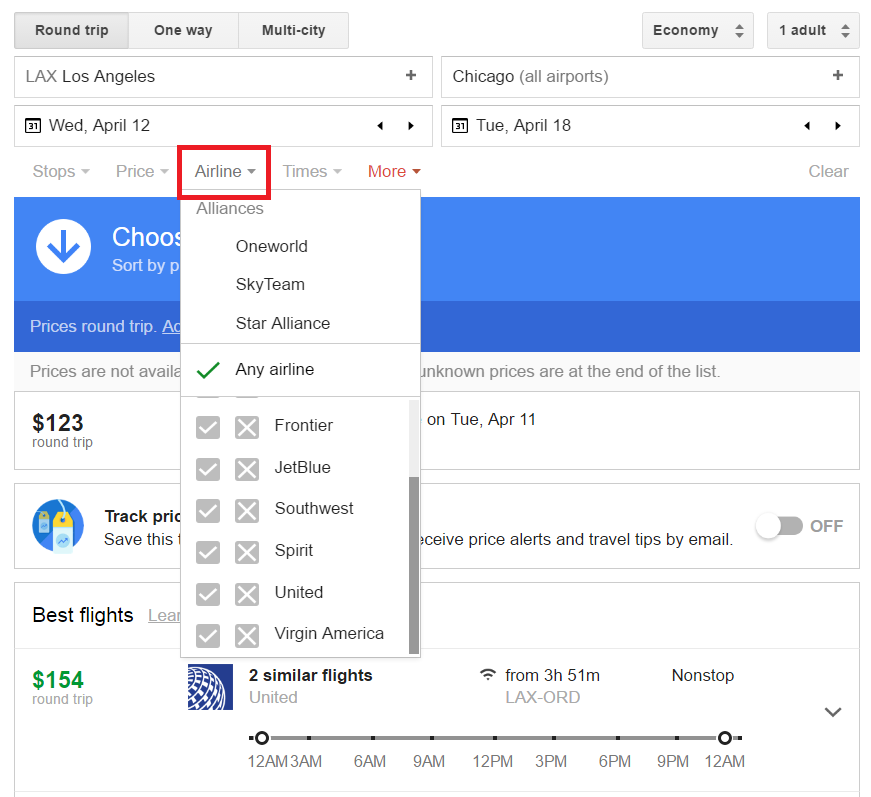Click the $154 round trip price
Viewport: 871px width, 797px height.
pyautogui.click(x=58, y=680)
